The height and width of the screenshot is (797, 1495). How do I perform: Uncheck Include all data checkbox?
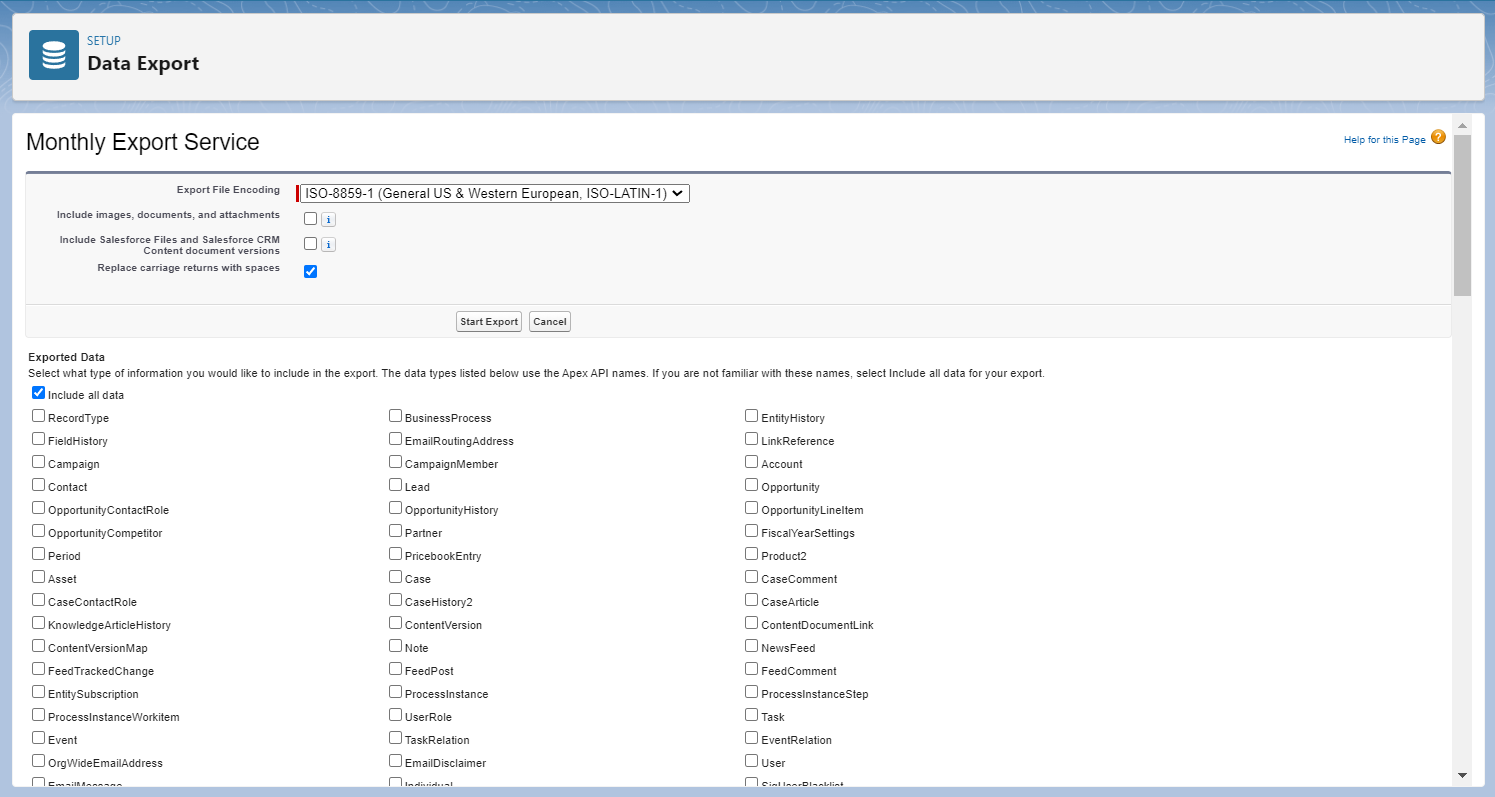38,393
